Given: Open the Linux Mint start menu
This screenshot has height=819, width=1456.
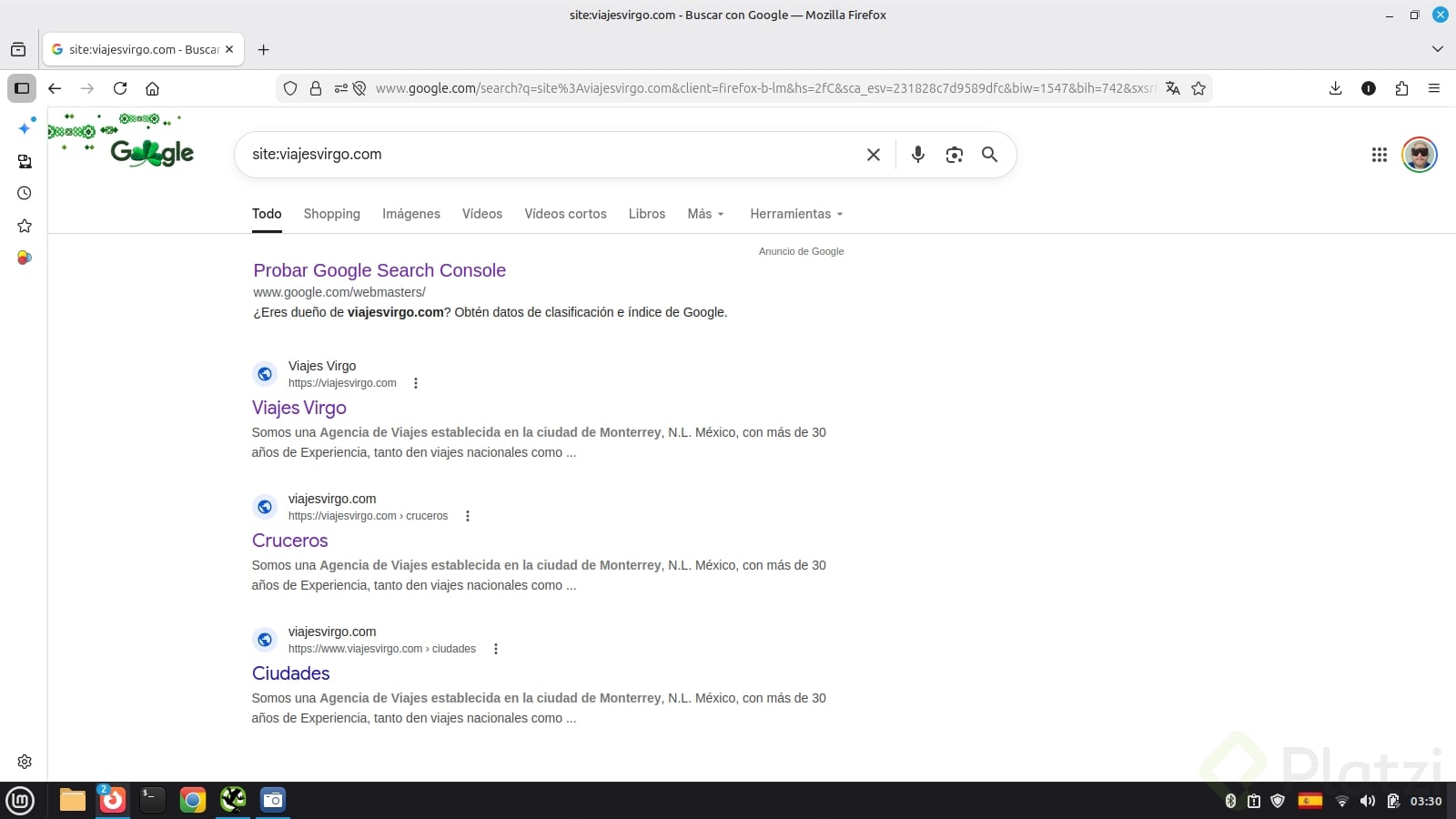Looking at the screenshot, I should (x=20, y=801).
